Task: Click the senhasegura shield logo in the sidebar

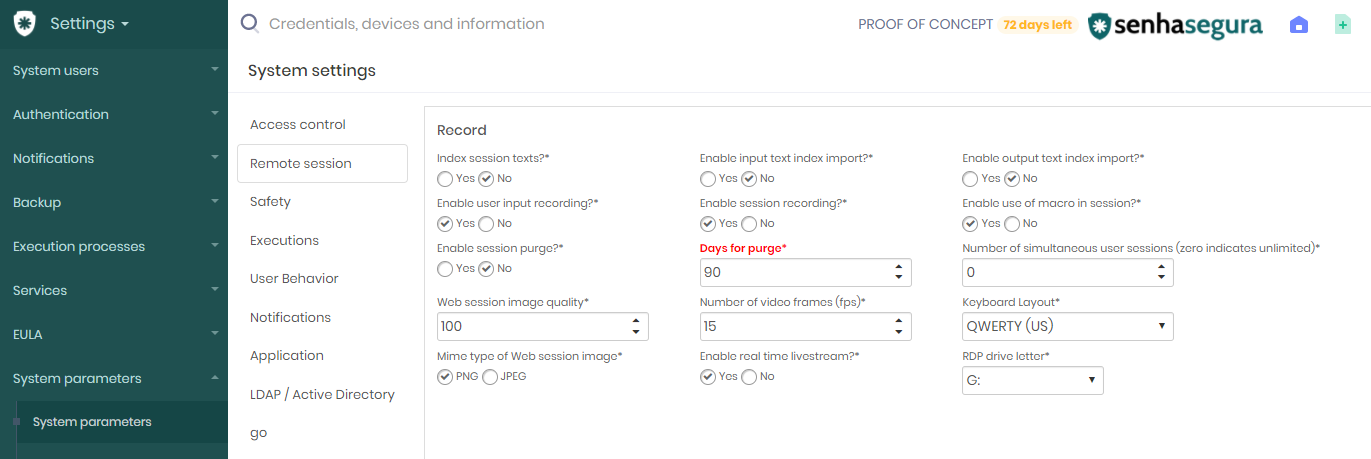Action: (25, 23)
